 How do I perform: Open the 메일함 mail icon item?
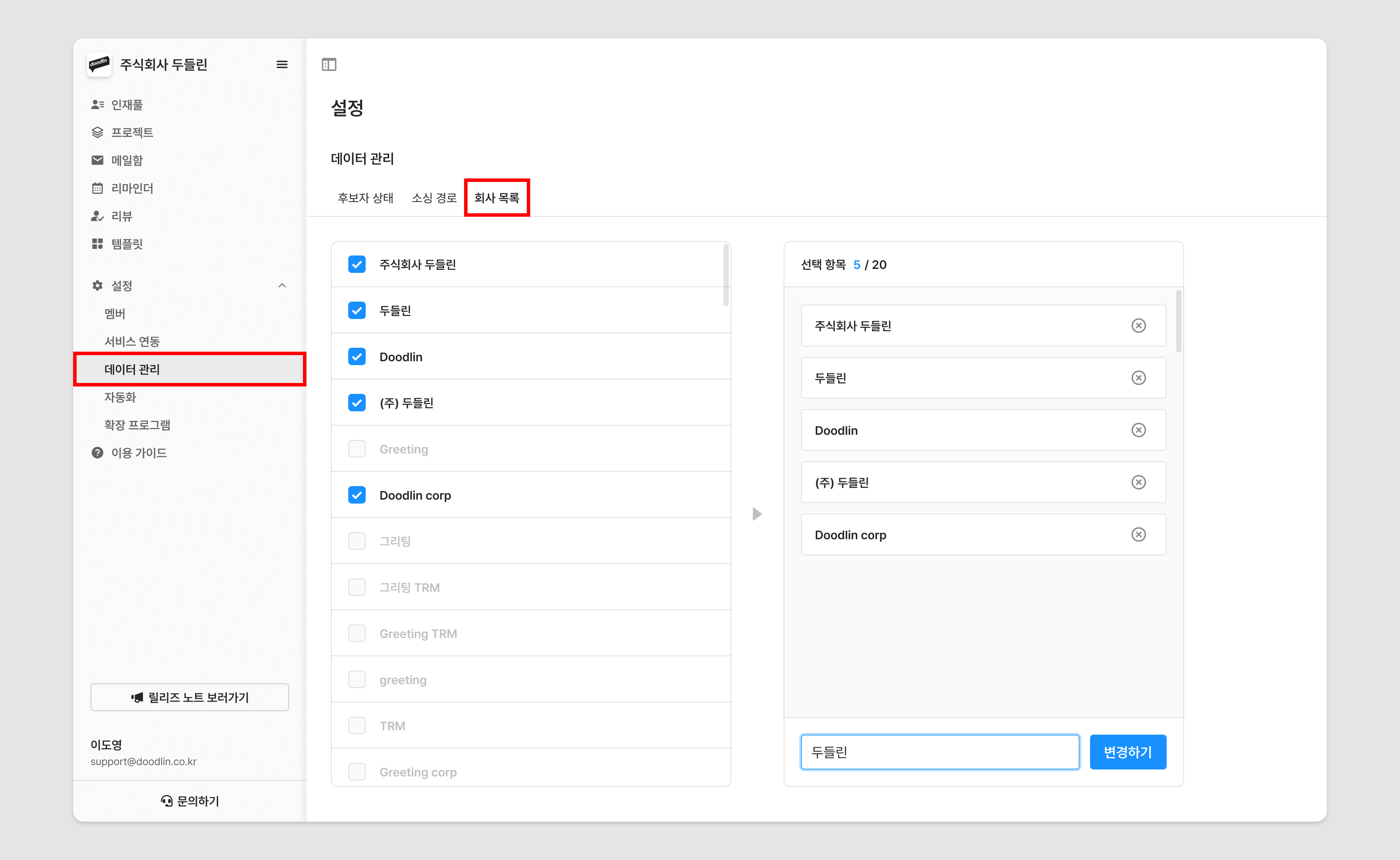pos(127,161)
